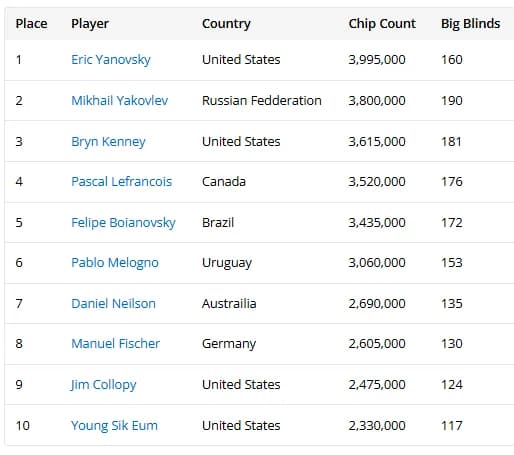The height and width of the screenshot is (455, 514).
Task: Select the Country column header
Action: (x=226, y=24)
